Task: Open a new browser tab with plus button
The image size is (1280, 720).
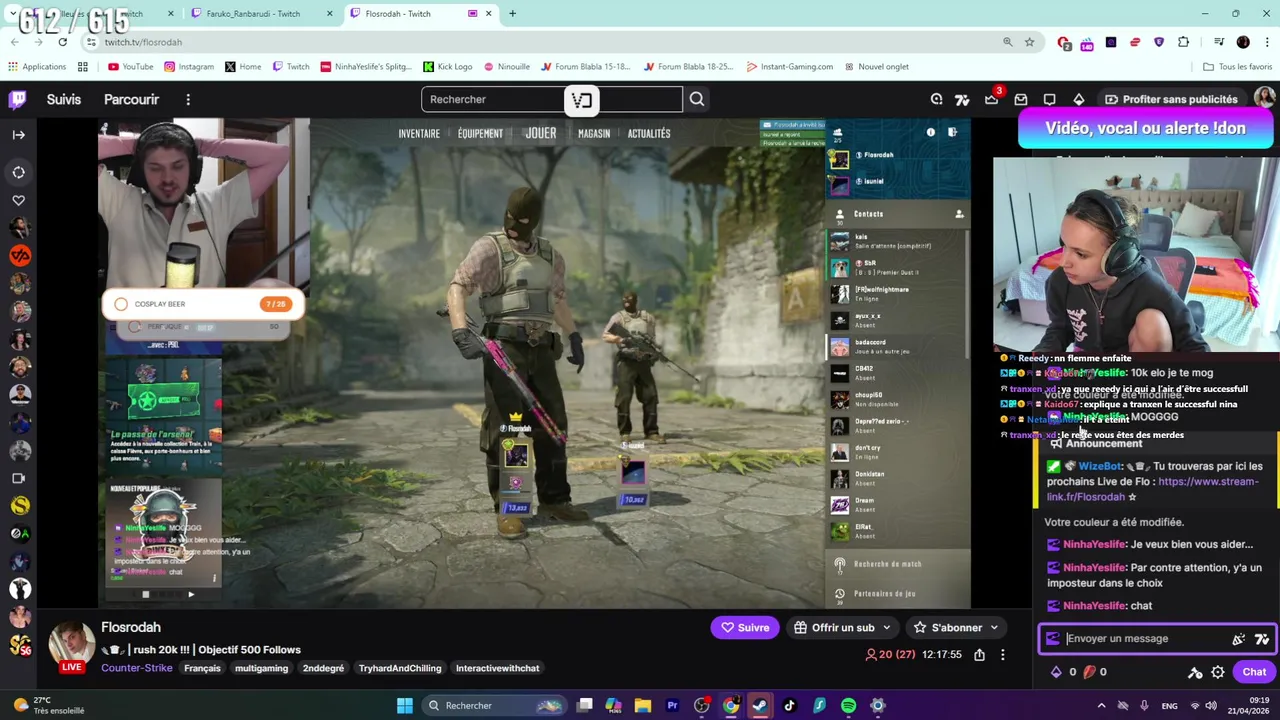Action: coord(512,13)
